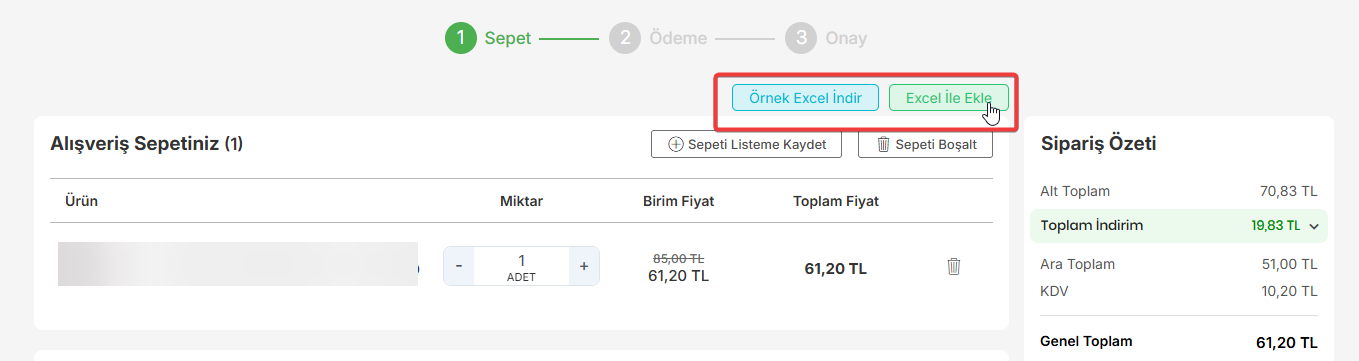
Task: Click the 19,83 TL discount amount
Action: (x=1275, y=226)
